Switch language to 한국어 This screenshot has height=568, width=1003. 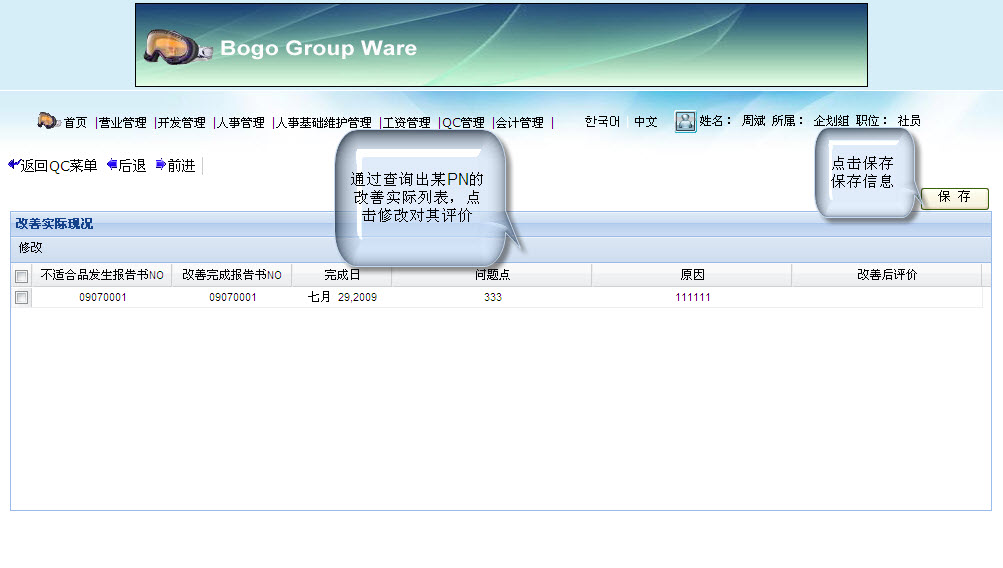(602, 122)
